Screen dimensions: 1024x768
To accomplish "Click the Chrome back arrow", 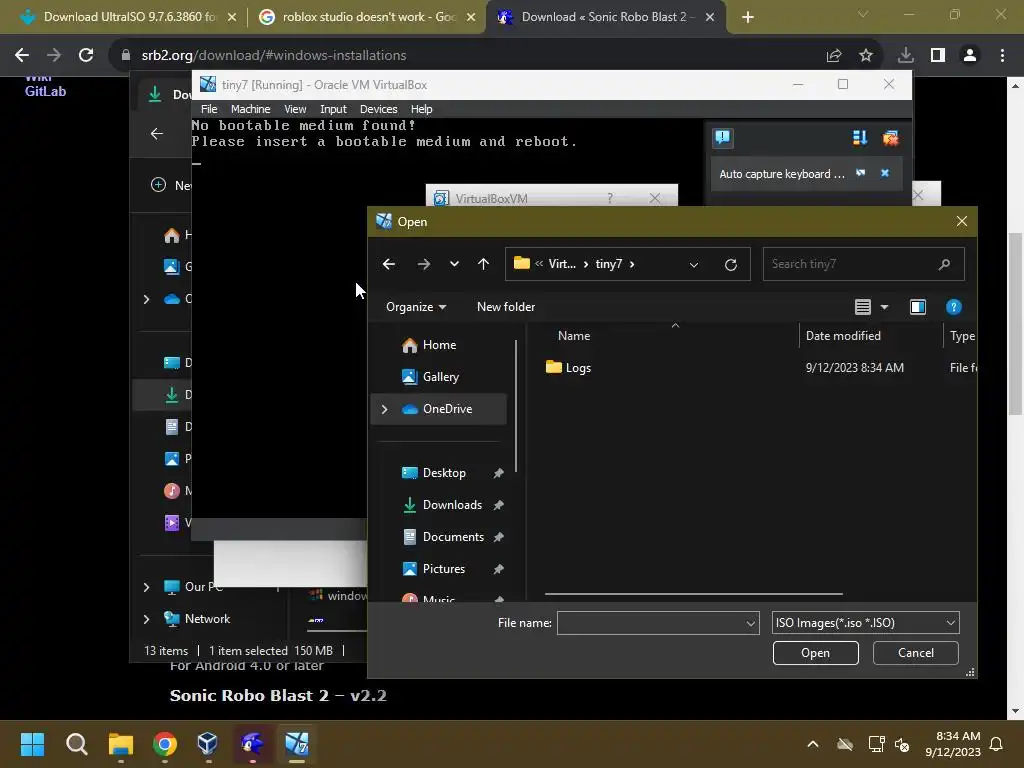I will point(22,56).
